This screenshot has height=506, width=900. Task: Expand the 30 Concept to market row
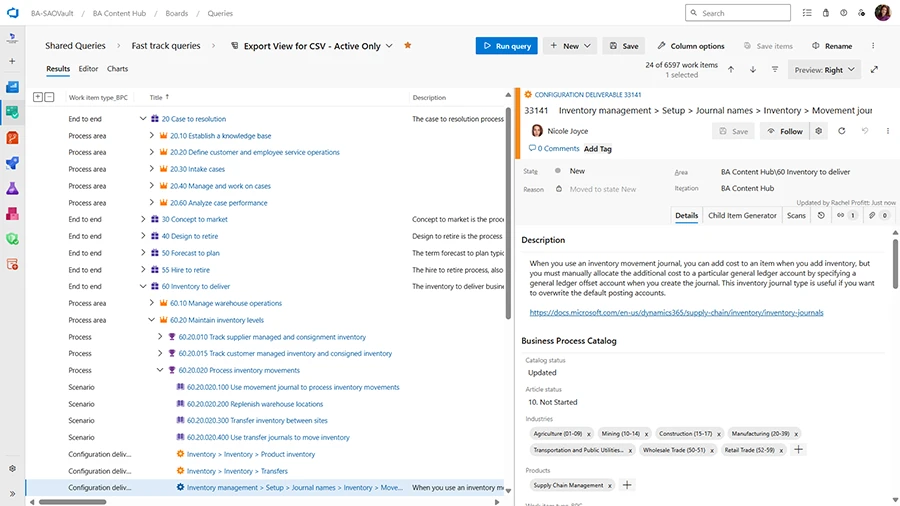tap(143, 219)
